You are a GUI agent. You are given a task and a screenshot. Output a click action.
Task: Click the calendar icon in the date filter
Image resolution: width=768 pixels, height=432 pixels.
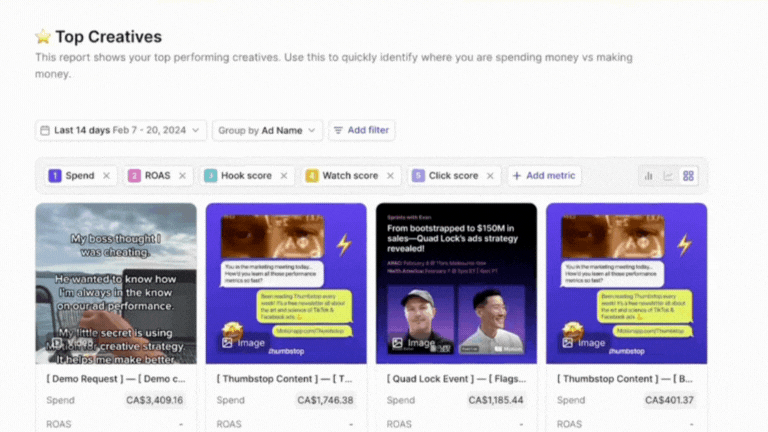coord(45,130)
